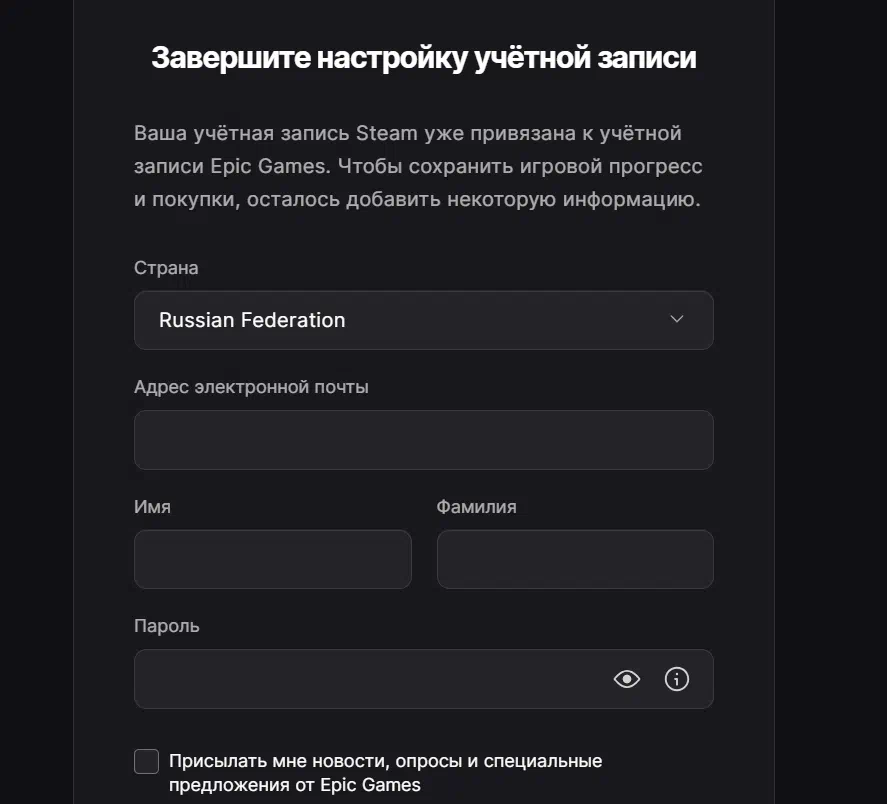
Task: Click the Имя field label
Action: click(152, 506)
